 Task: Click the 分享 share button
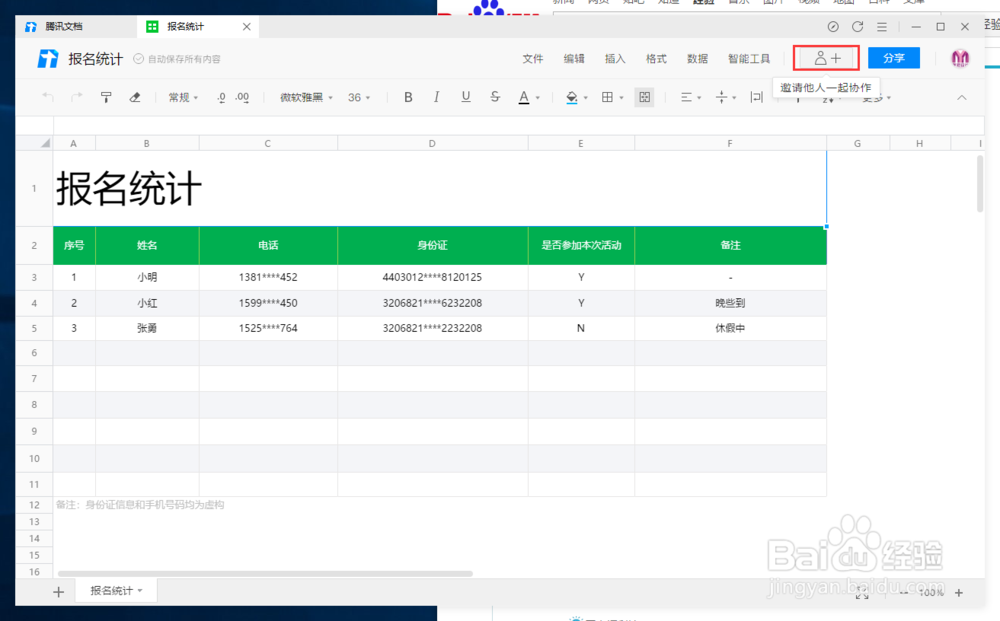893,58
